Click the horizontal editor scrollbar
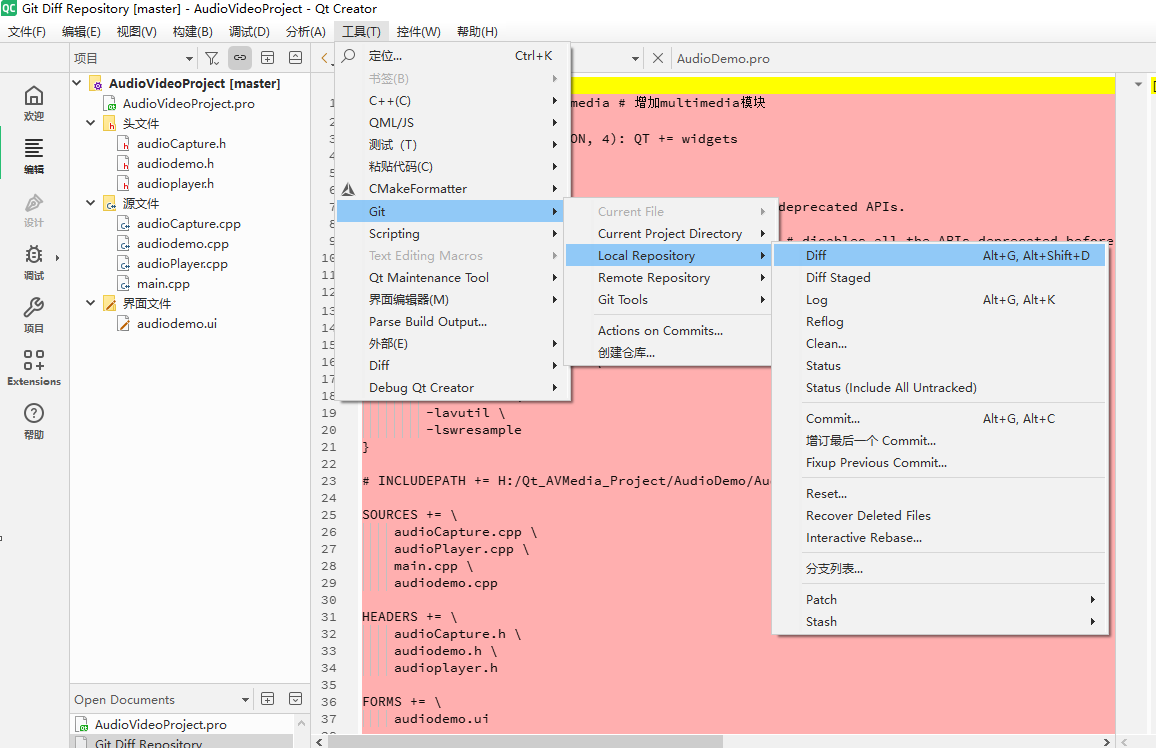 pyautogui.click(x=527, y=741)
